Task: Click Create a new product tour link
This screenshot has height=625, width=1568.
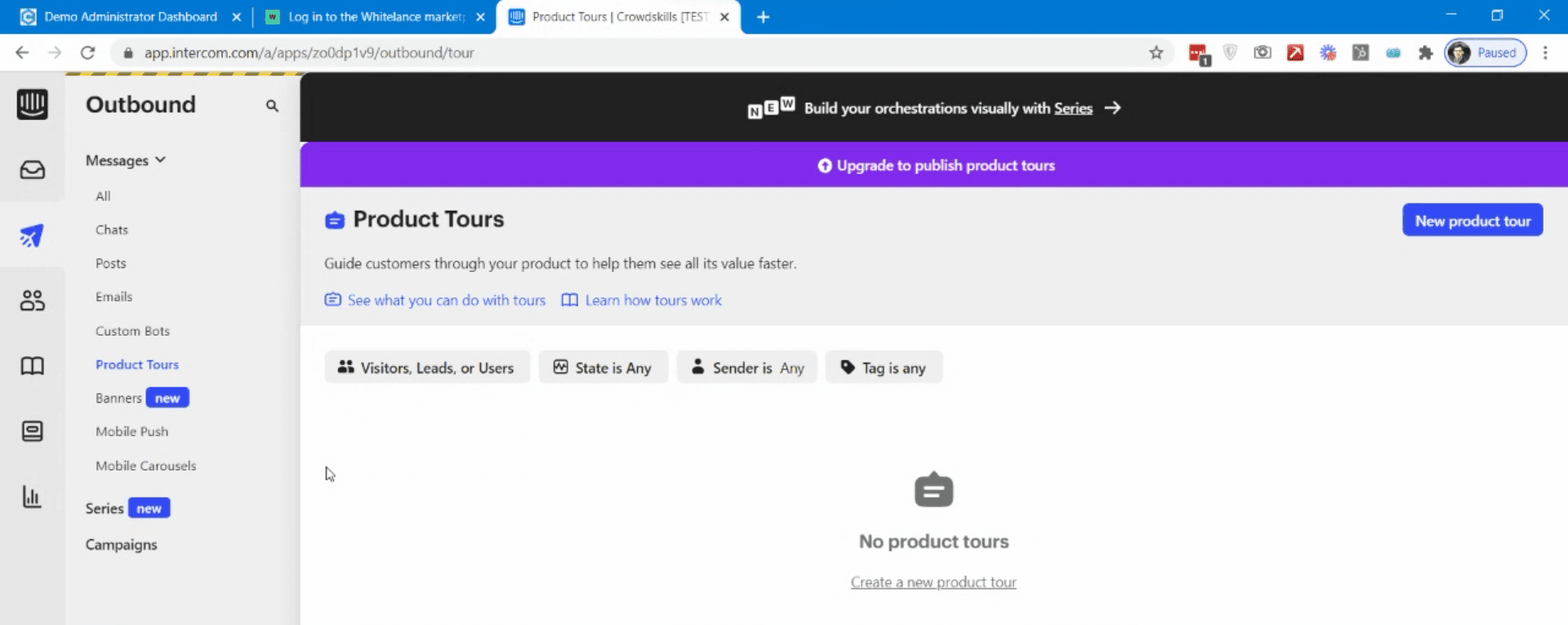Action: tap(933, 583)
